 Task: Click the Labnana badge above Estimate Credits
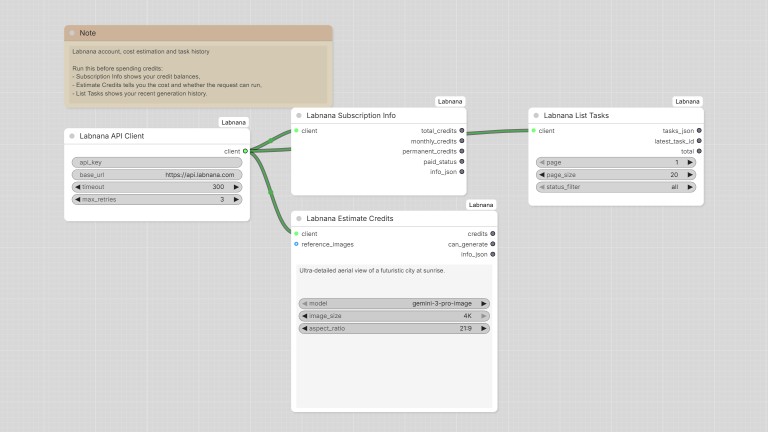481,205
